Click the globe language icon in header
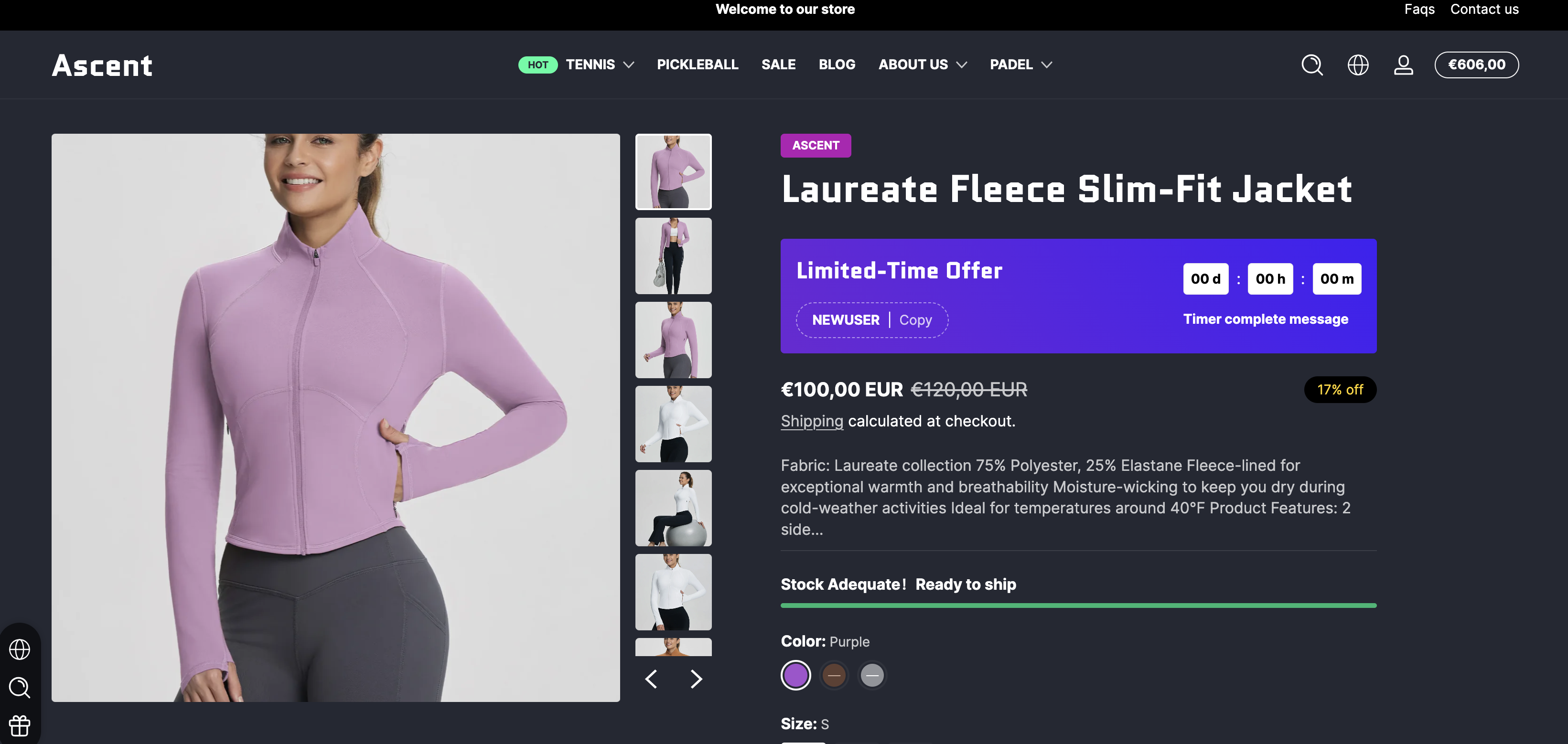The height and width of the screenshot is (744, 1568). click(x=1357, y=65)
